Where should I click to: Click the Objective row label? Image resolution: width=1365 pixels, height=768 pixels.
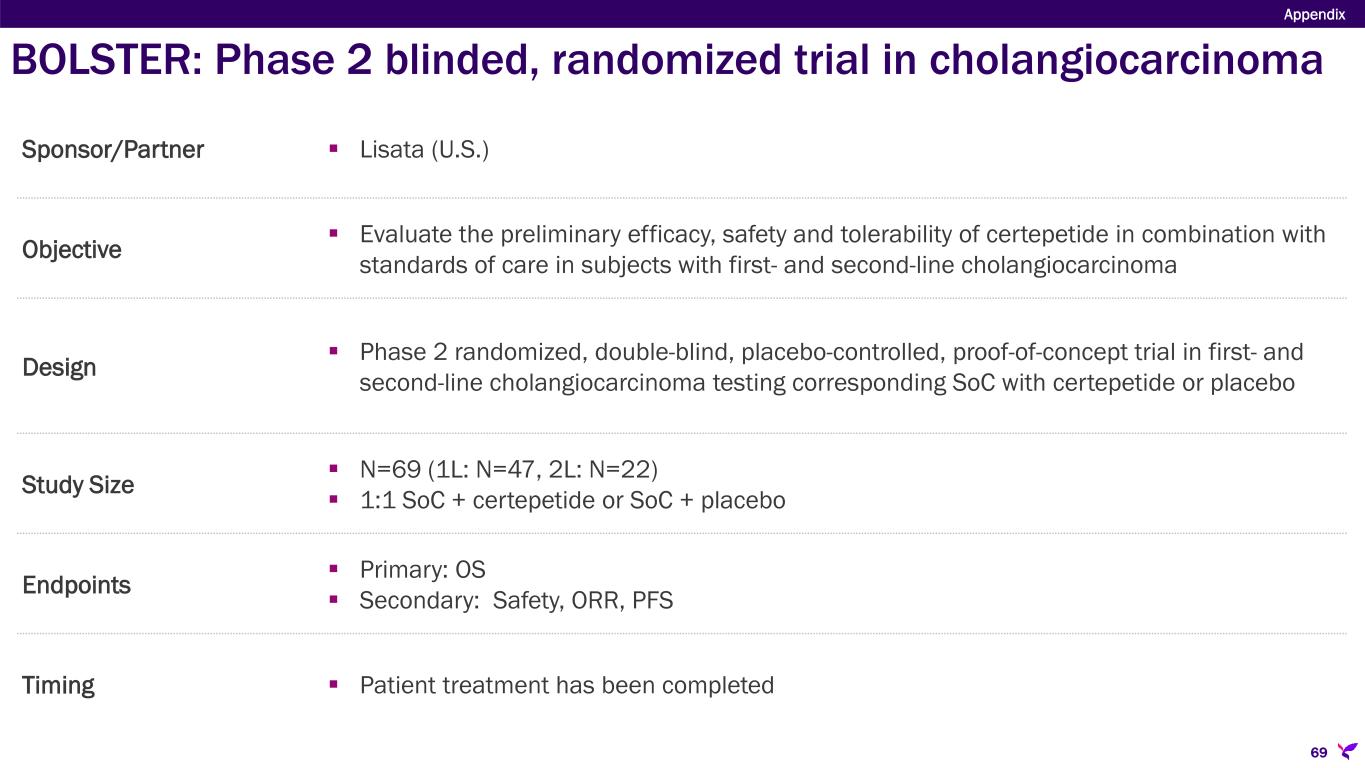pyautogui.click(x=72, y=250)
